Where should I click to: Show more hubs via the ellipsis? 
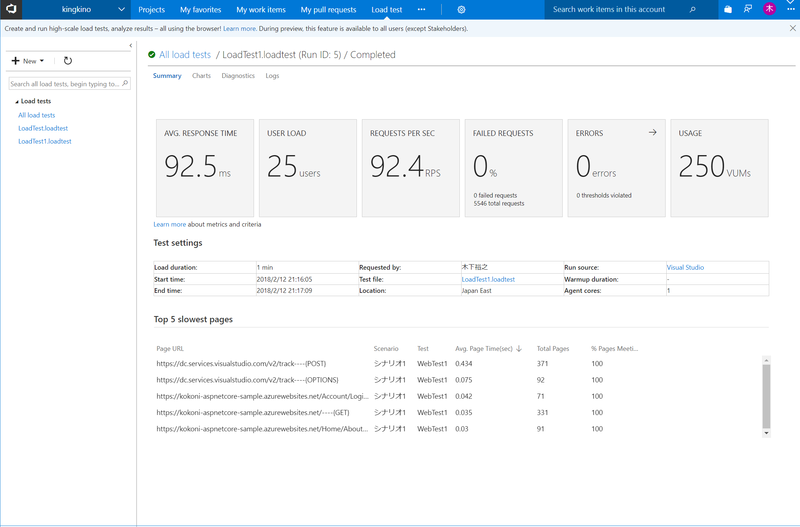(421, 10)
